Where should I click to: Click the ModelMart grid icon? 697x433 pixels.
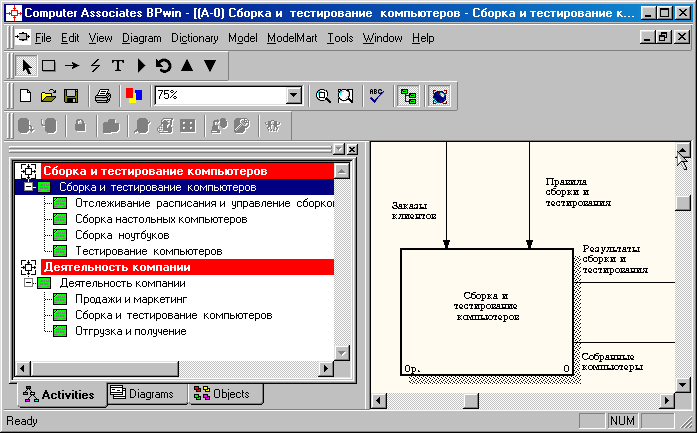click(188, 126)
